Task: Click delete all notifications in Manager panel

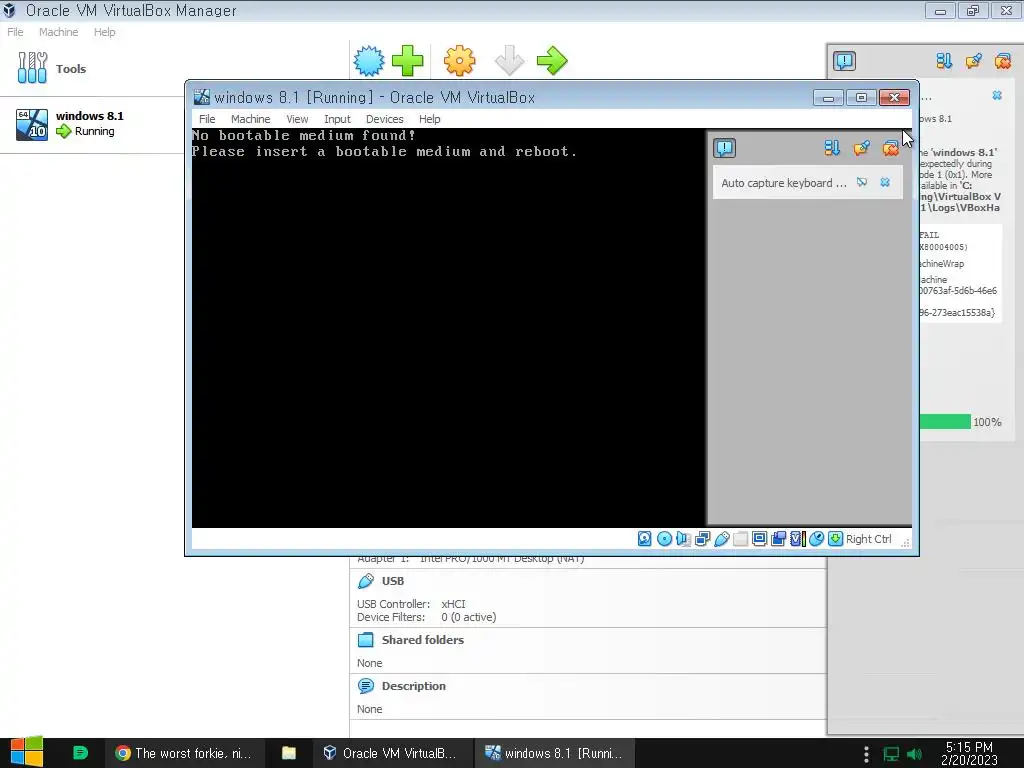Action: coord(1003,61)
